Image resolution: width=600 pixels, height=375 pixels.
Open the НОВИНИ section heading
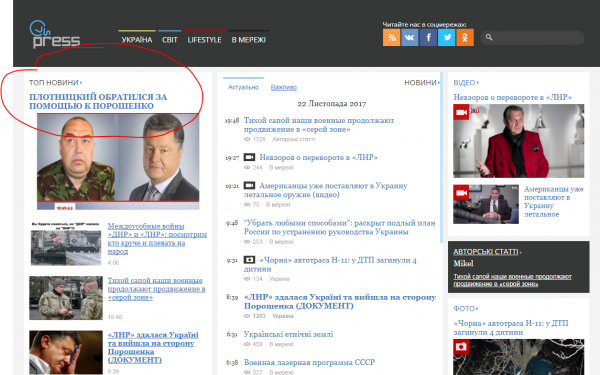[422, 83]
